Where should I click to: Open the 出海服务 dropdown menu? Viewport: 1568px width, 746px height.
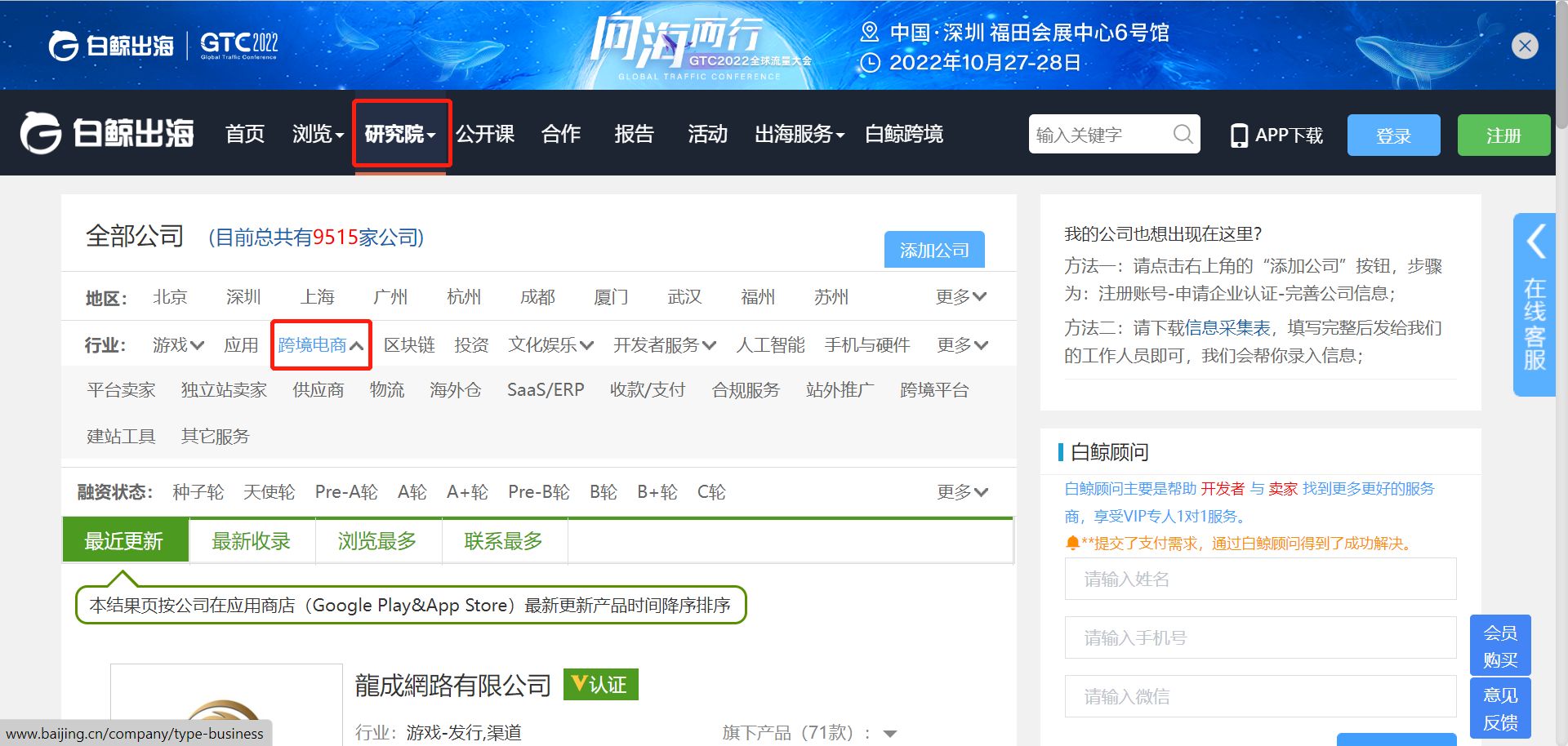point(800,134)
